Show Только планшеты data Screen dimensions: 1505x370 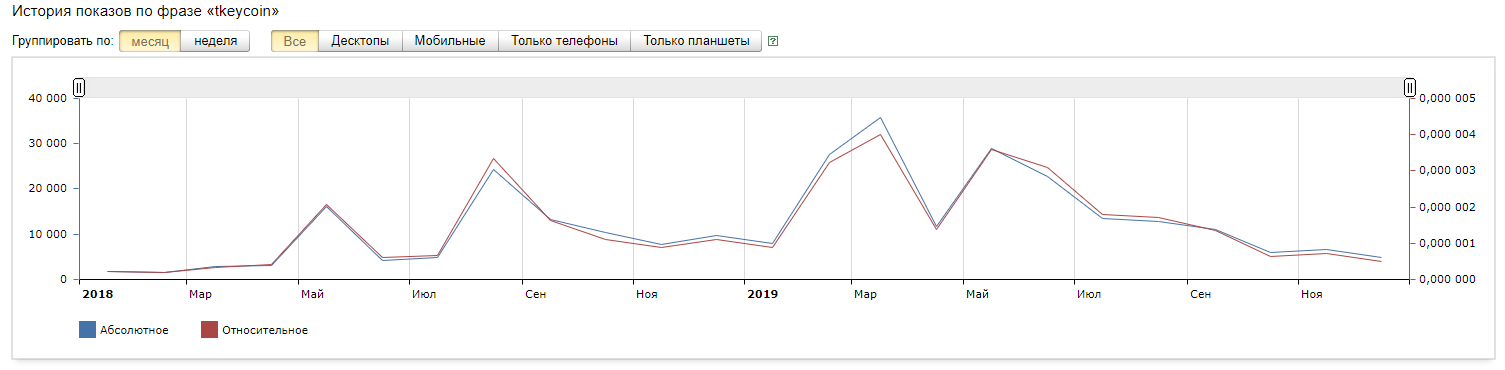[x=696, y=41]
